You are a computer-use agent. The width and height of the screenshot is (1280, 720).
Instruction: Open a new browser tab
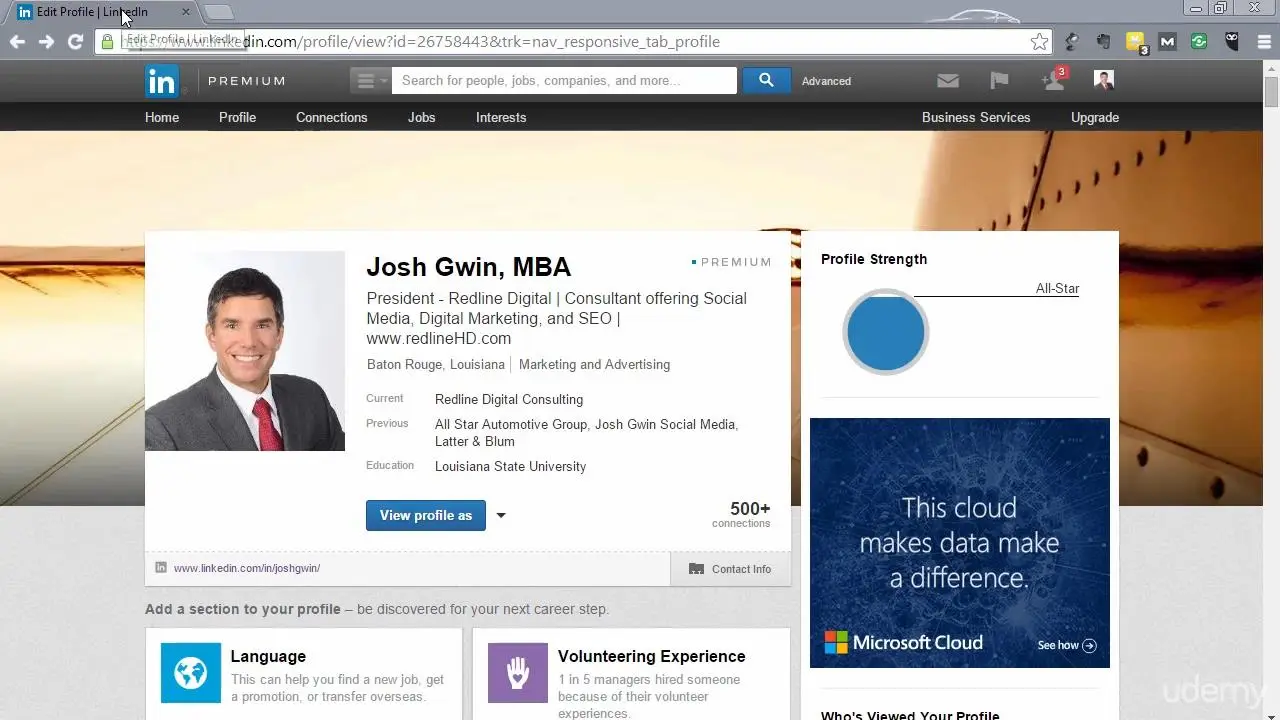pyautogui.click(x=219, y=12)
